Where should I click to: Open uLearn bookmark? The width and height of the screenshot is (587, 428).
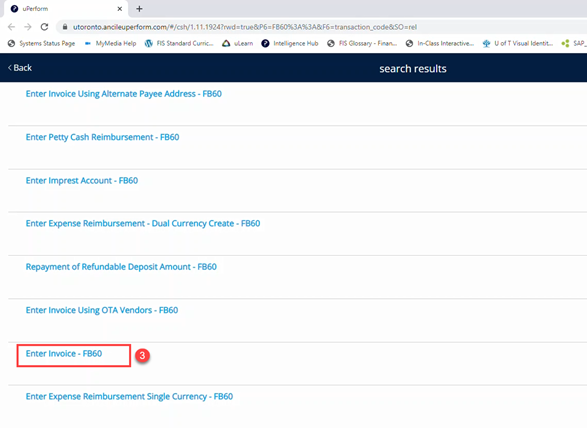[x=238, y=43]
